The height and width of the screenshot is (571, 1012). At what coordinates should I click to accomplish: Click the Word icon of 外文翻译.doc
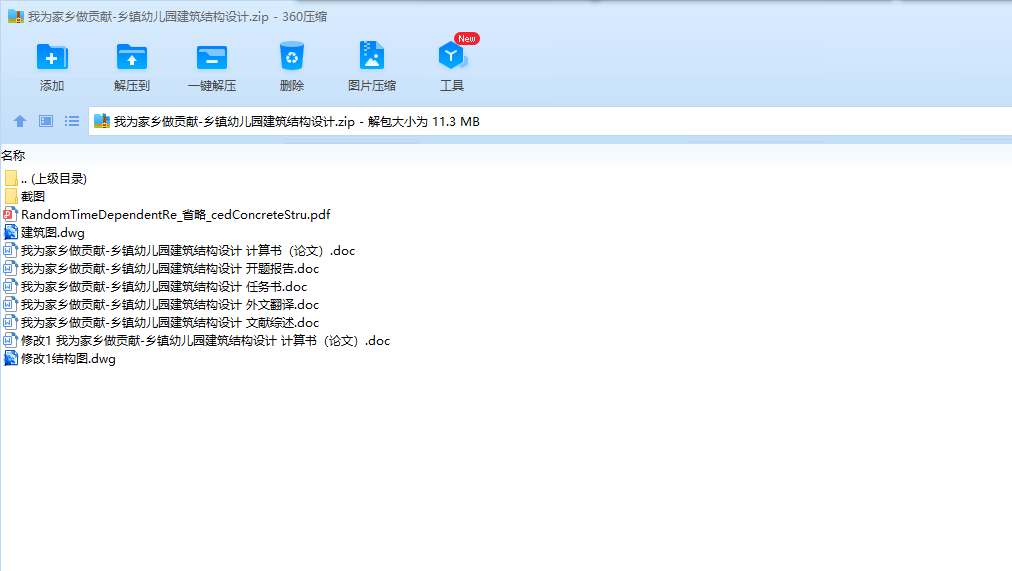coord(10,305)
